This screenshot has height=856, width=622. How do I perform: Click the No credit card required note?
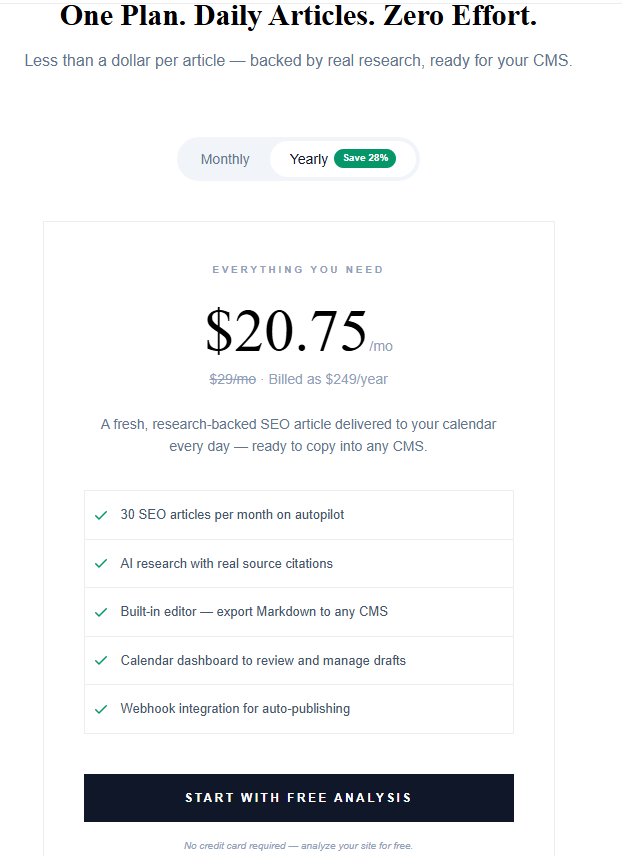pos(298,845)
